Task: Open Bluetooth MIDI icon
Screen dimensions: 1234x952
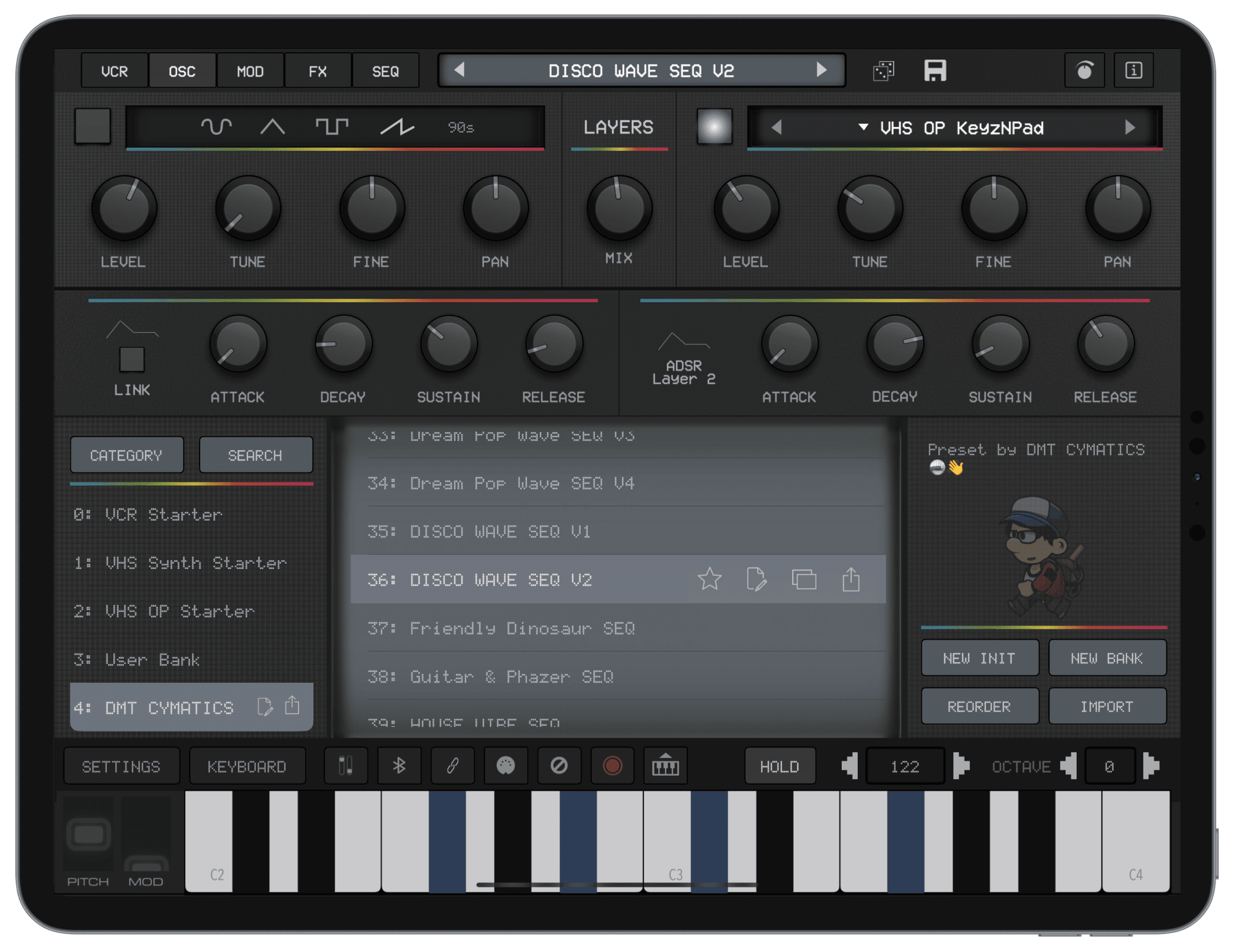Action: click(x=399, y=766)
